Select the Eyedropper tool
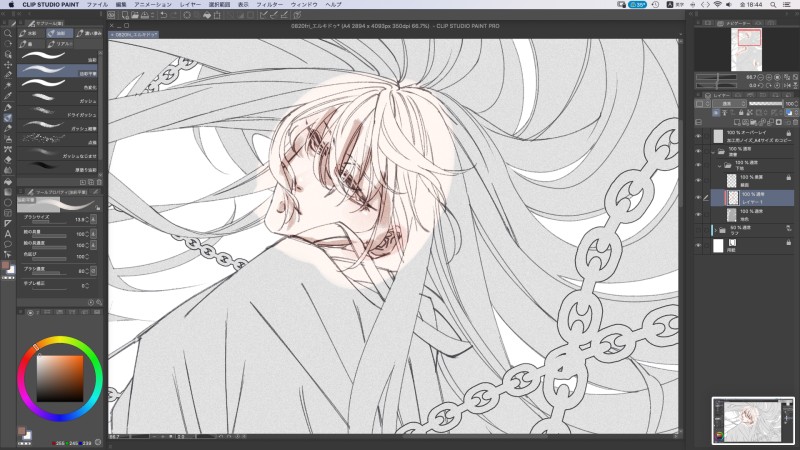Viewport: 800px width, 450px height. tap(8, 96)
